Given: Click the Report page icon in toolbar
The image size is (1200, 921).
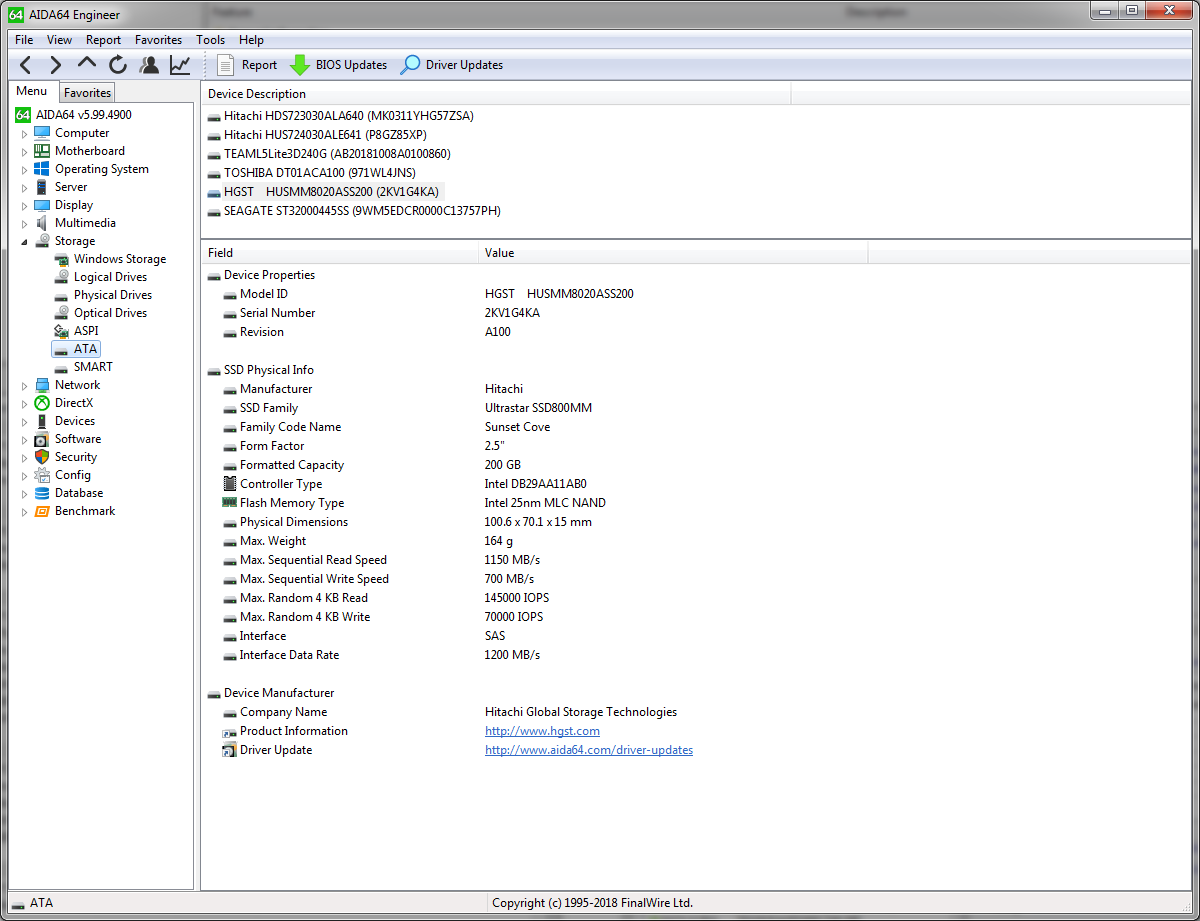Looking at the screenshot, I should 226,65.
